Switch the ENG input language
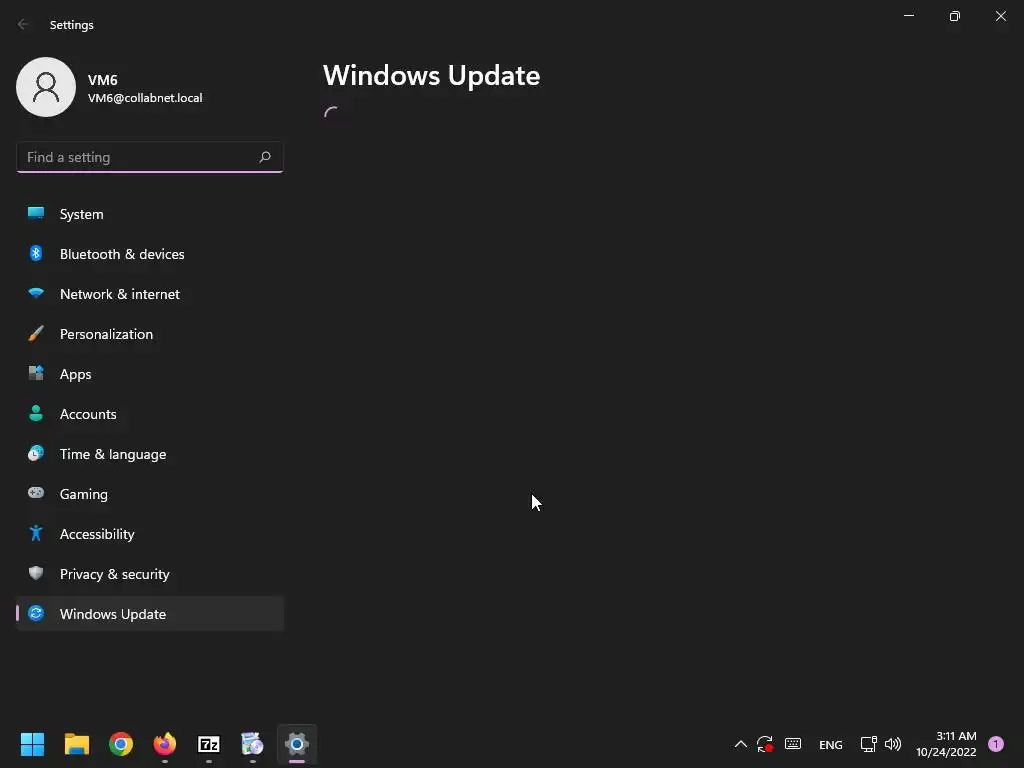 [x=831, y=744]
